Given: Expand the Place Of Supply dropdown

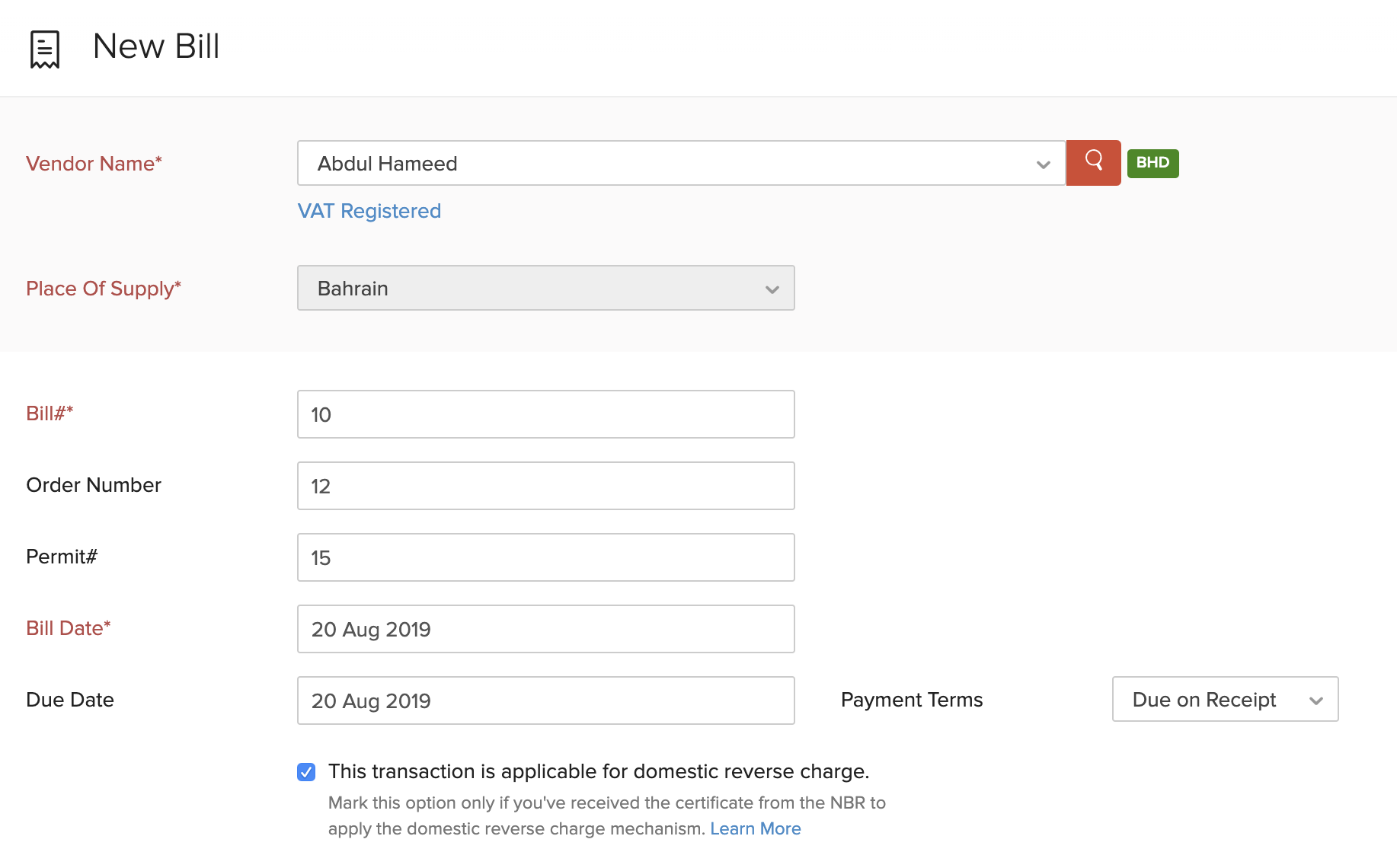Looking at the screenshot, I should 545,288.
